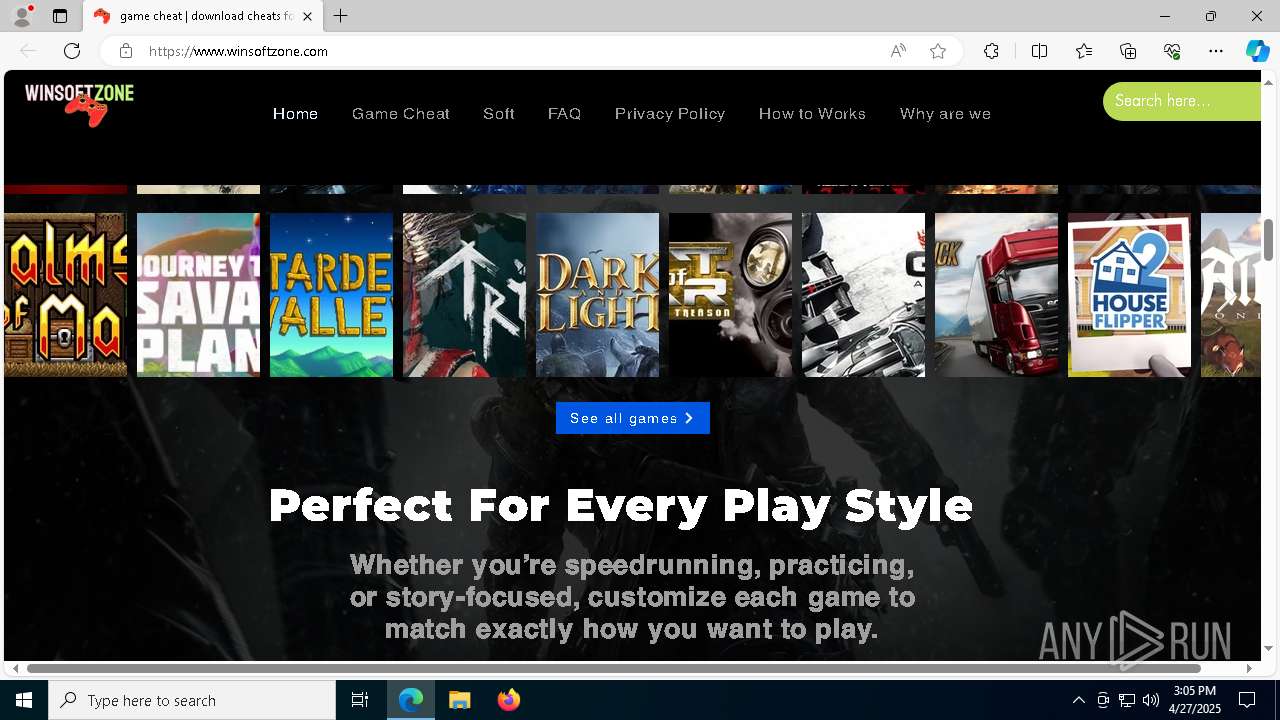Open the Why are we page

tap(945, 114)
